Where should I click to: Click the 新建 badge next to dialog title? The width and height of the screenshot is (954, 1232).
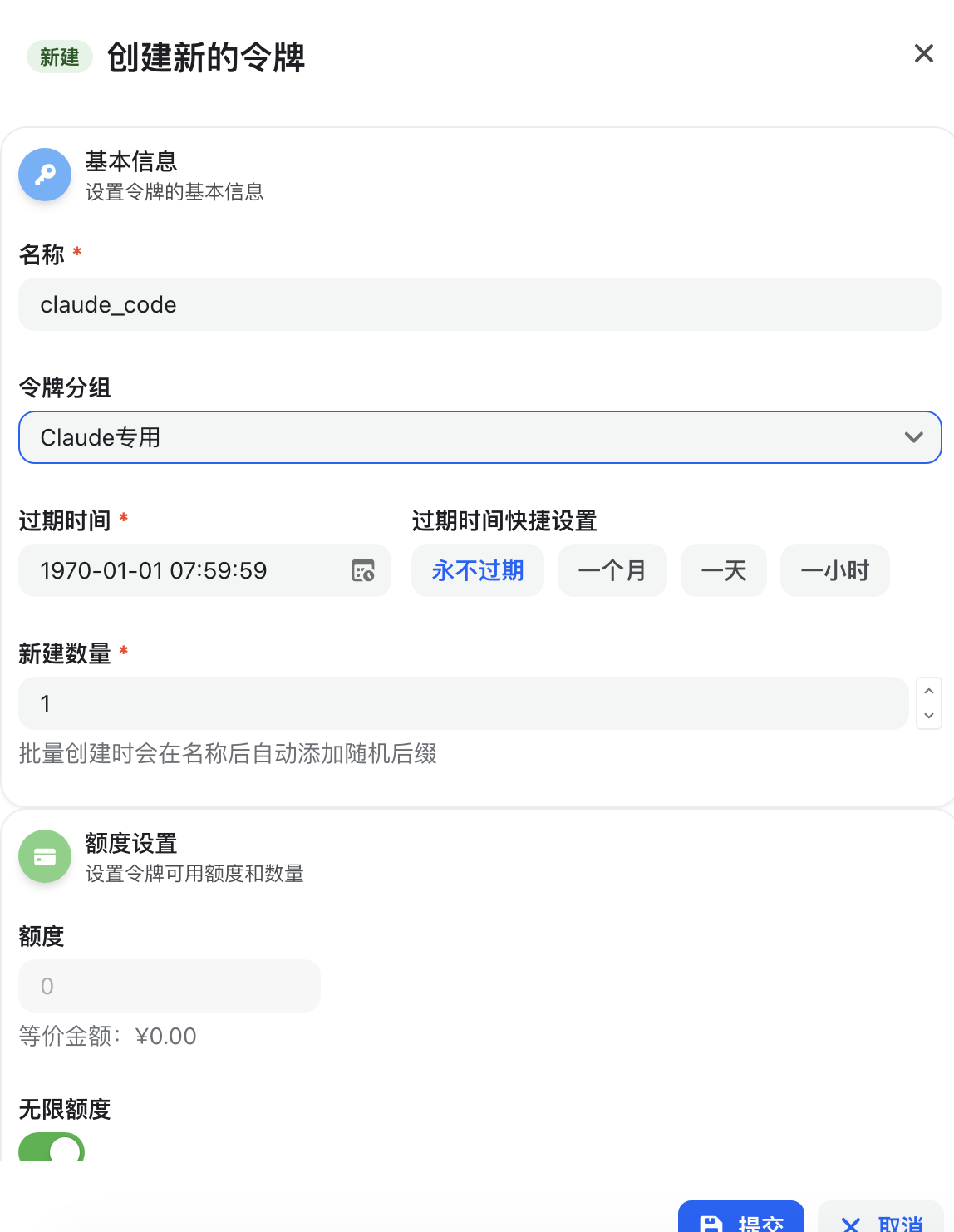pyautogui.click(x=58, y=57)
